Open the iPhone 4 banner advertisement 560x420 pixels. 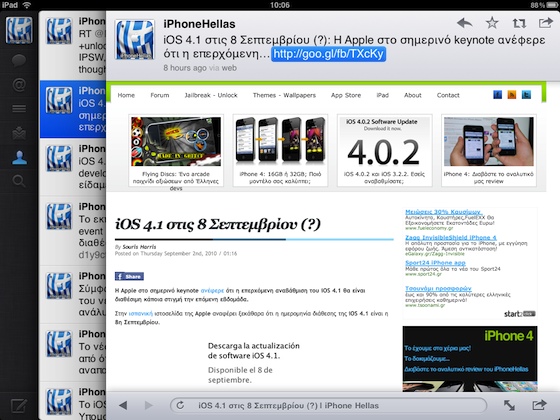click(470, 359)
